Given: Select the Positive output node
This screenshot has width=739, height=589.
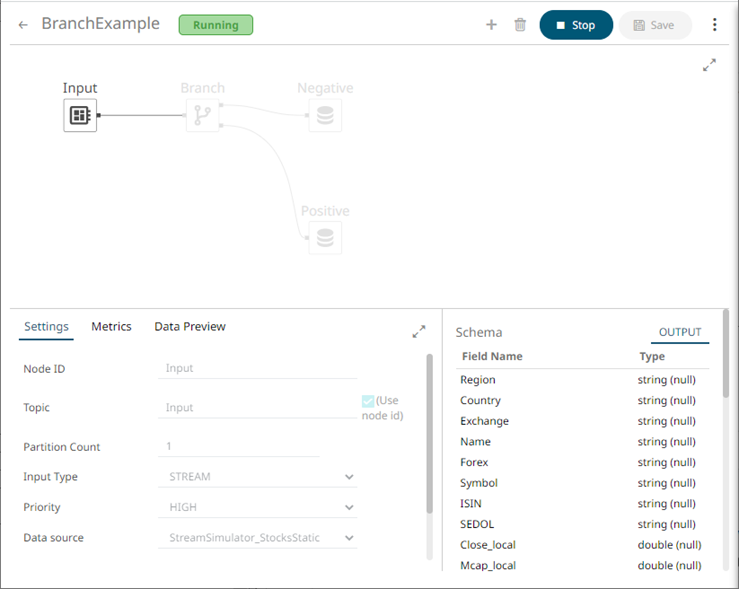Looking at the screenshot, I should [324, 238].
